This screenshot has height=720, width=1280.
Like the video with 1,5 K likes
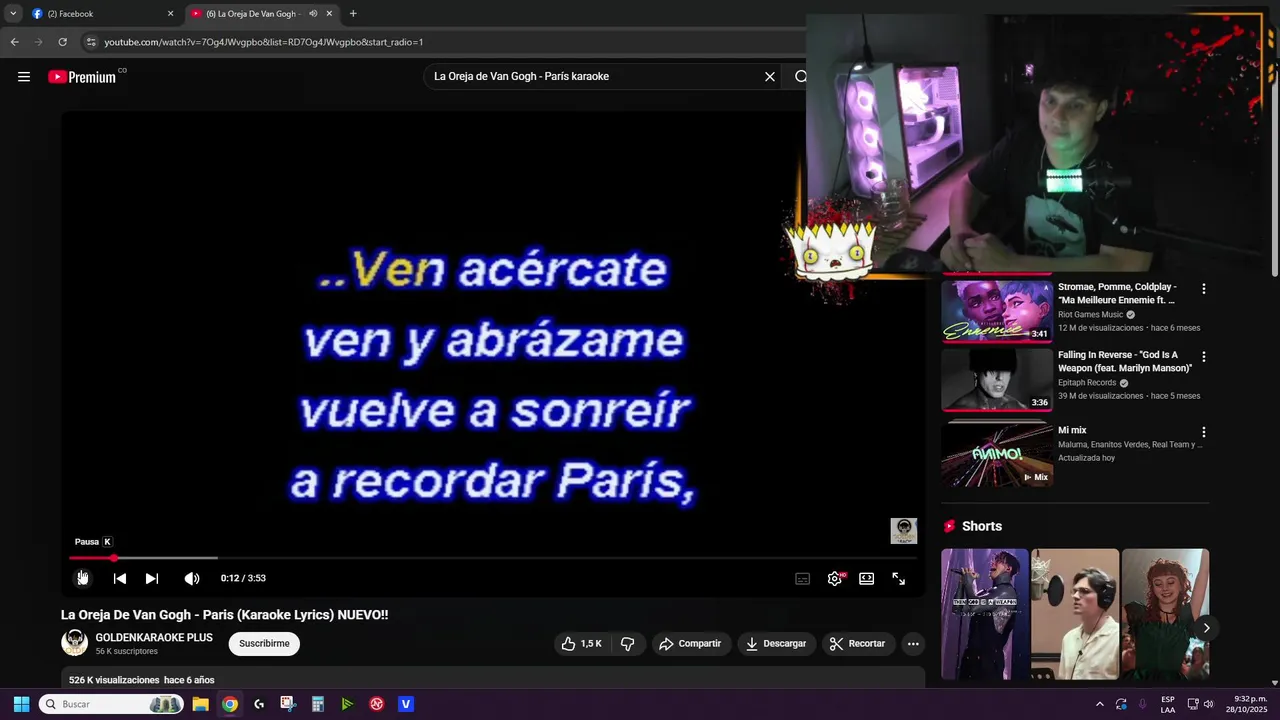(x=582, y=644)
